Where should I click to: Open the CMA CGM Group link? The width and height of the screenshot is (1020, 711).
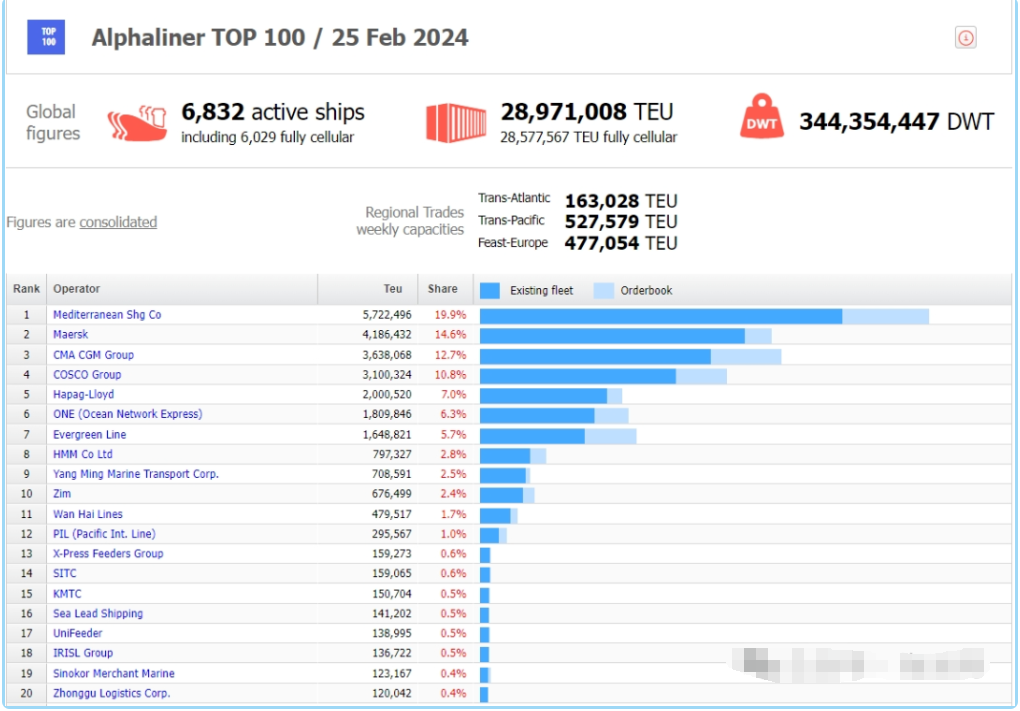[x=93, y=354]
